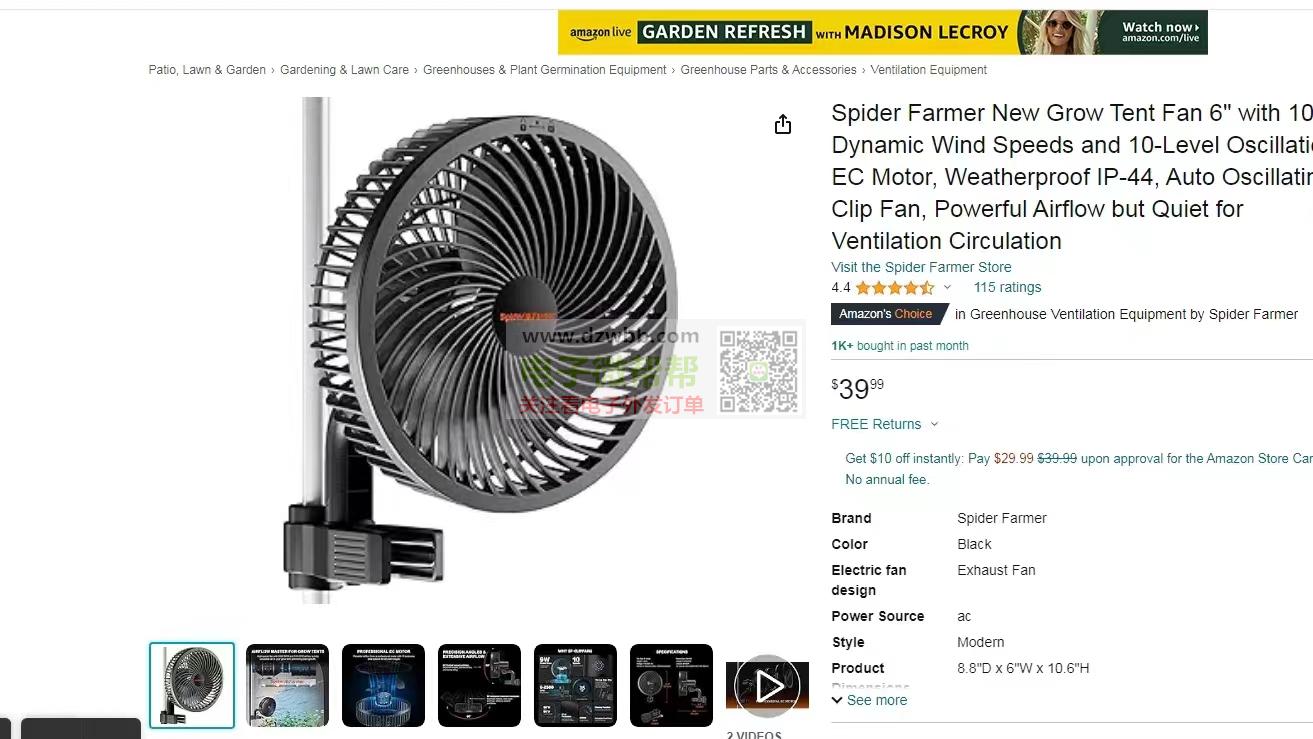Screen dimensions: 1313x739
Task: Select the precision angled airflow thumbnail
Action: [x=479, y=685]
